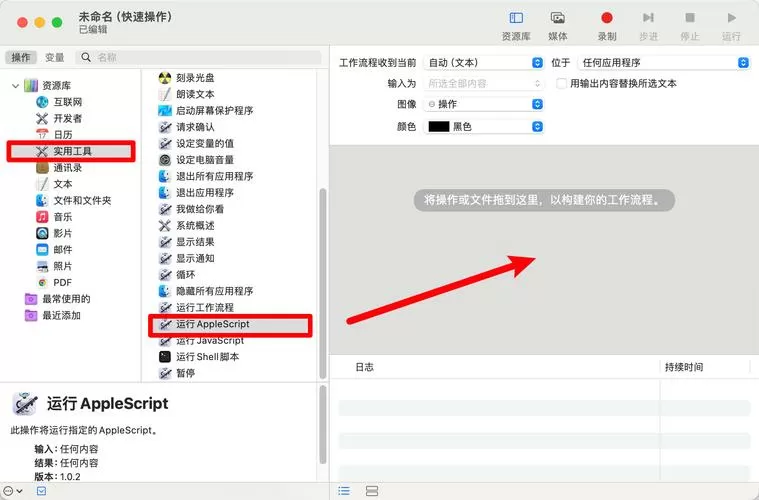Viewport: 759px width, 500px height.
Task: Select the 暂停 pause action
Action: (177, 373)
